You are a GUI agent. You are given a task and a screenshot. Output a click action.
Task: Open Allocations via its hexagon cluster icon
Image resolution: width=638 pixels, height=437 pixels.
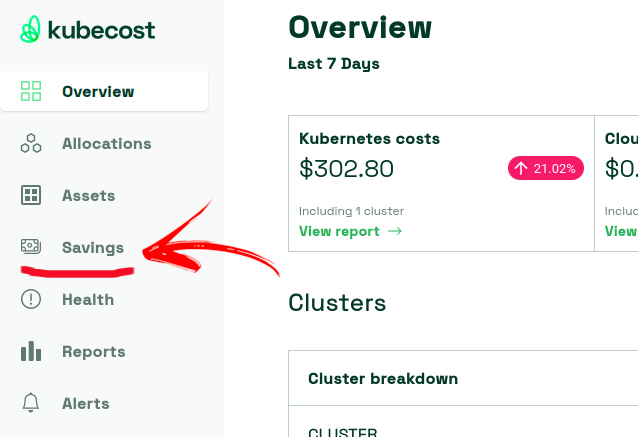(x=31, y=143)
